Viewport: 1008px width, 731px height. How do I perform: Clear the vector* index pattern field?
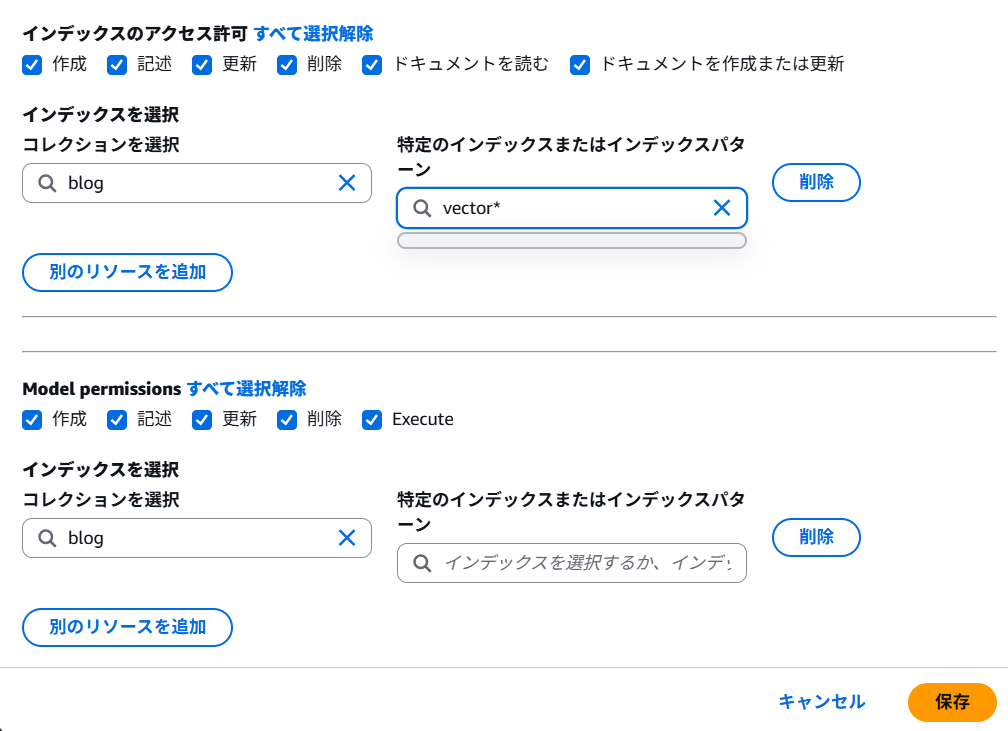click(x=721, y=208)
